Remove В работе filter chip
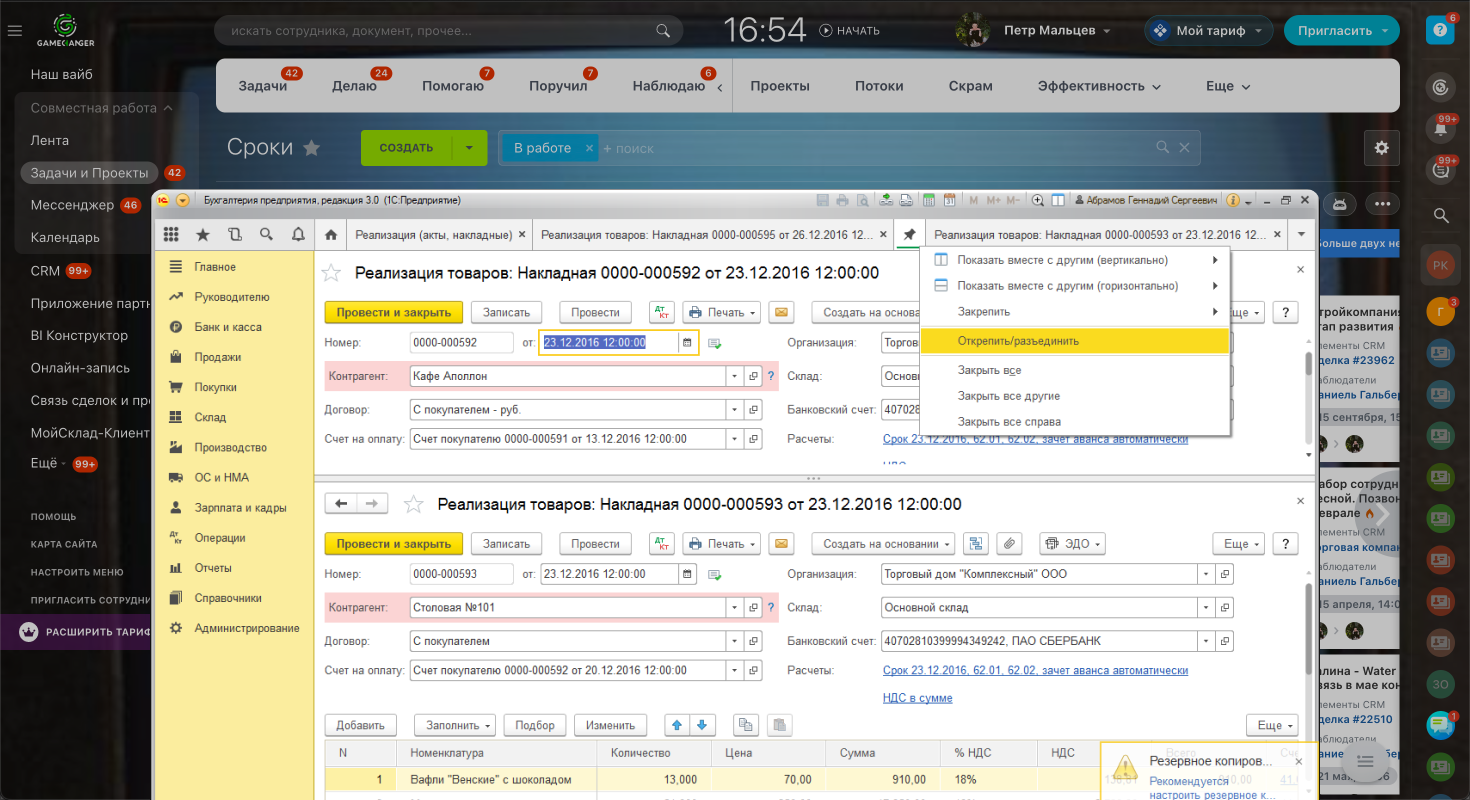The width and height of the screenshot is (1470, 800). (x=589, y=148)
